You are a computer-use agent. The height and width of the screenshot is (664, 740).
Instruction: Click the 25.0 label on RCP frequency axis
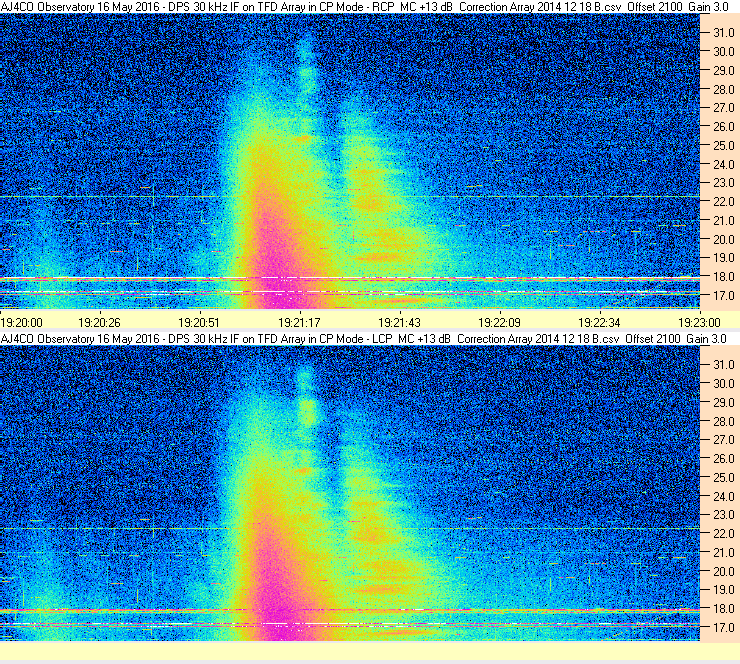point(723,146)
